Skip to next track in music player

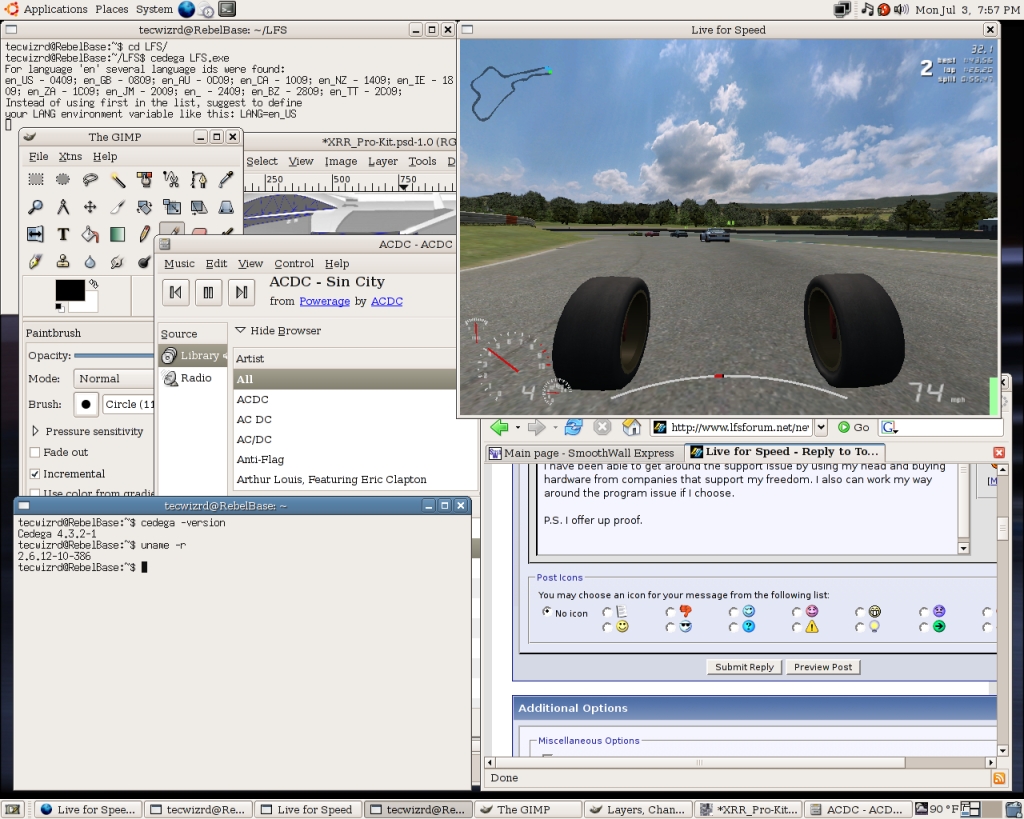click(x=241, y=292)
